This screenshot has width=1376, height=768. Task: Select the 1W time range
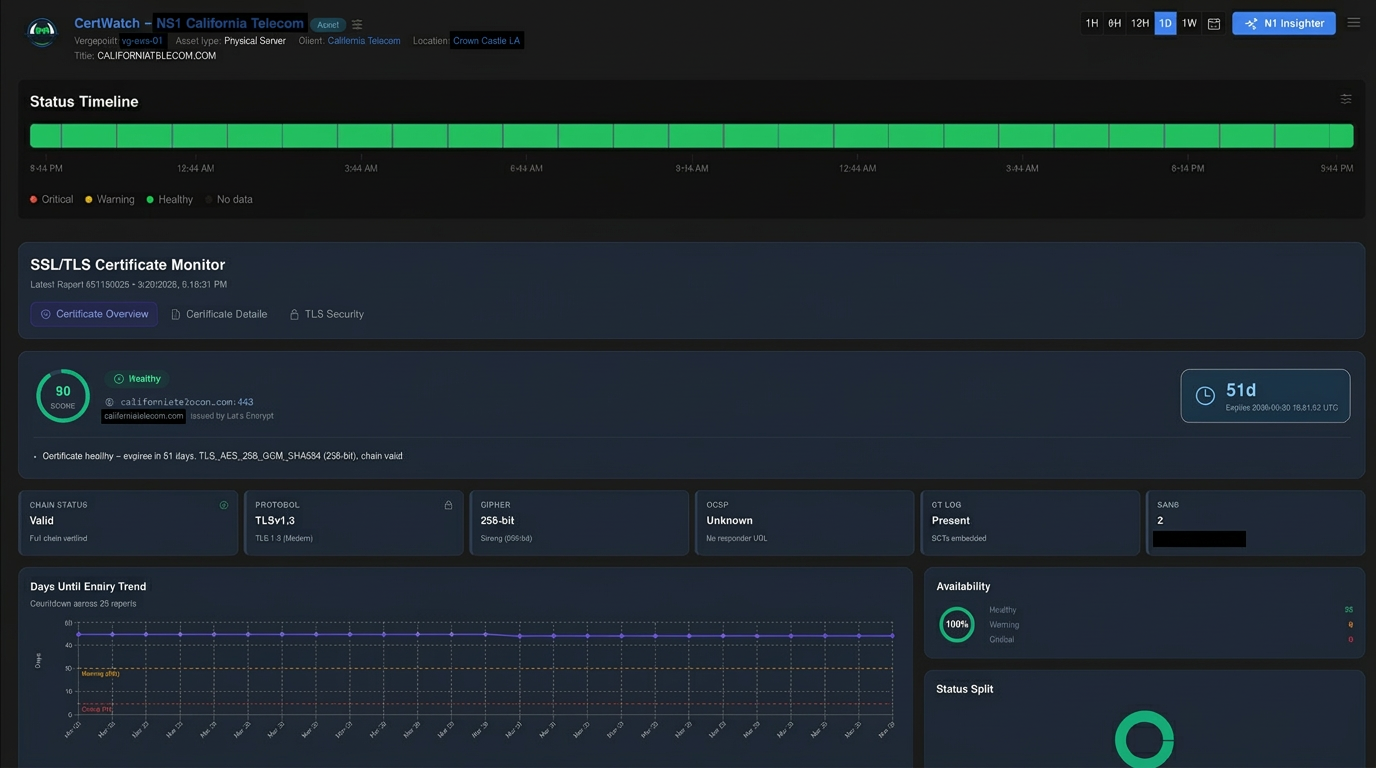pyautogui.click(x=1189, y=22)
